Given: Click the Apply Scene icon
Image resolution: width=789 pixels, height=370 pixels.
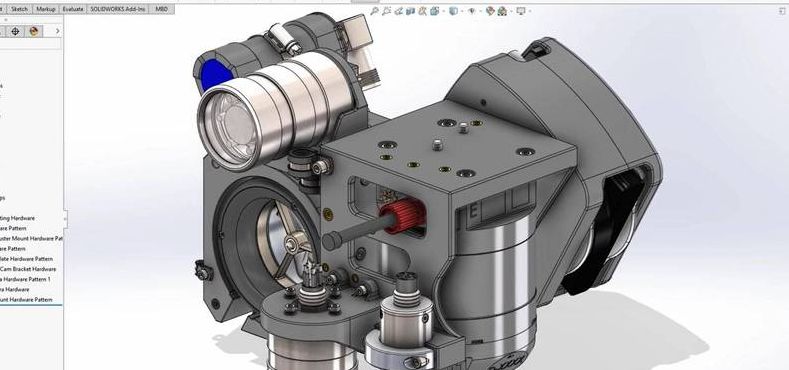Looking at the screenshot, I should (x=502, y=11).
